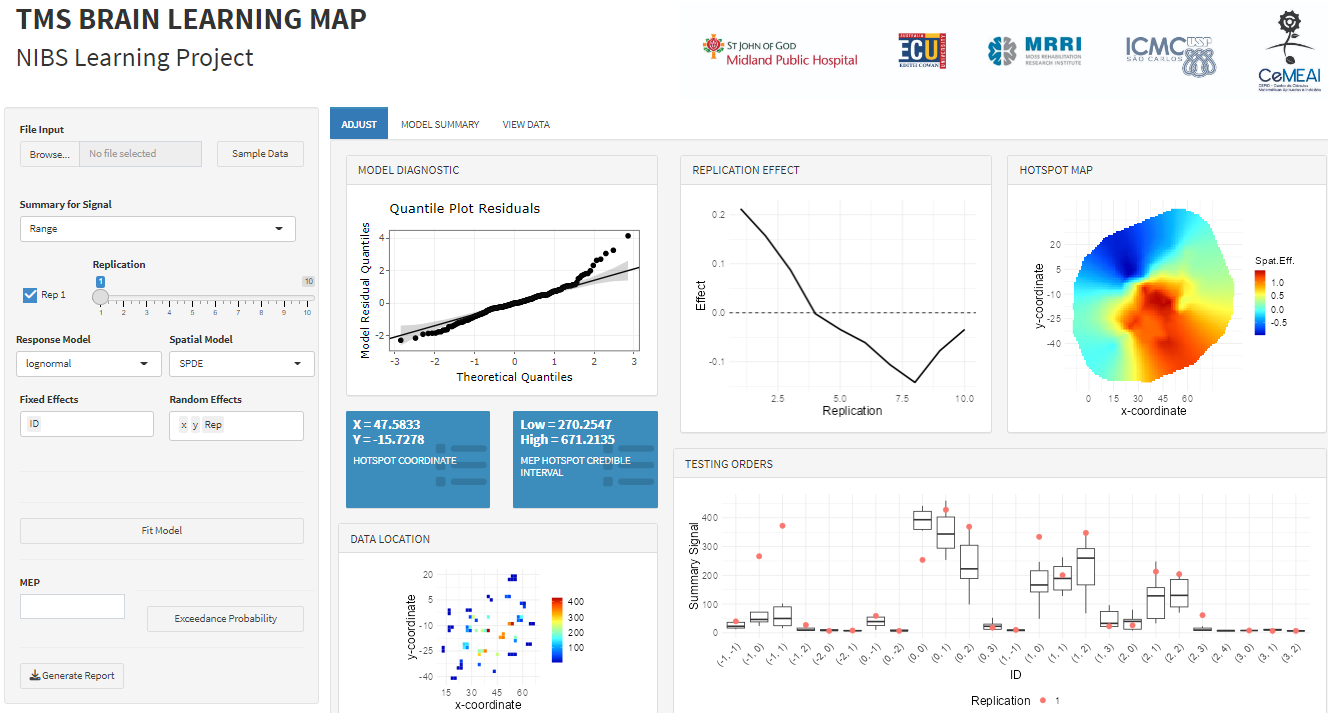Click the Generate Report button
Screen dimensions: 1328x713
72,676
